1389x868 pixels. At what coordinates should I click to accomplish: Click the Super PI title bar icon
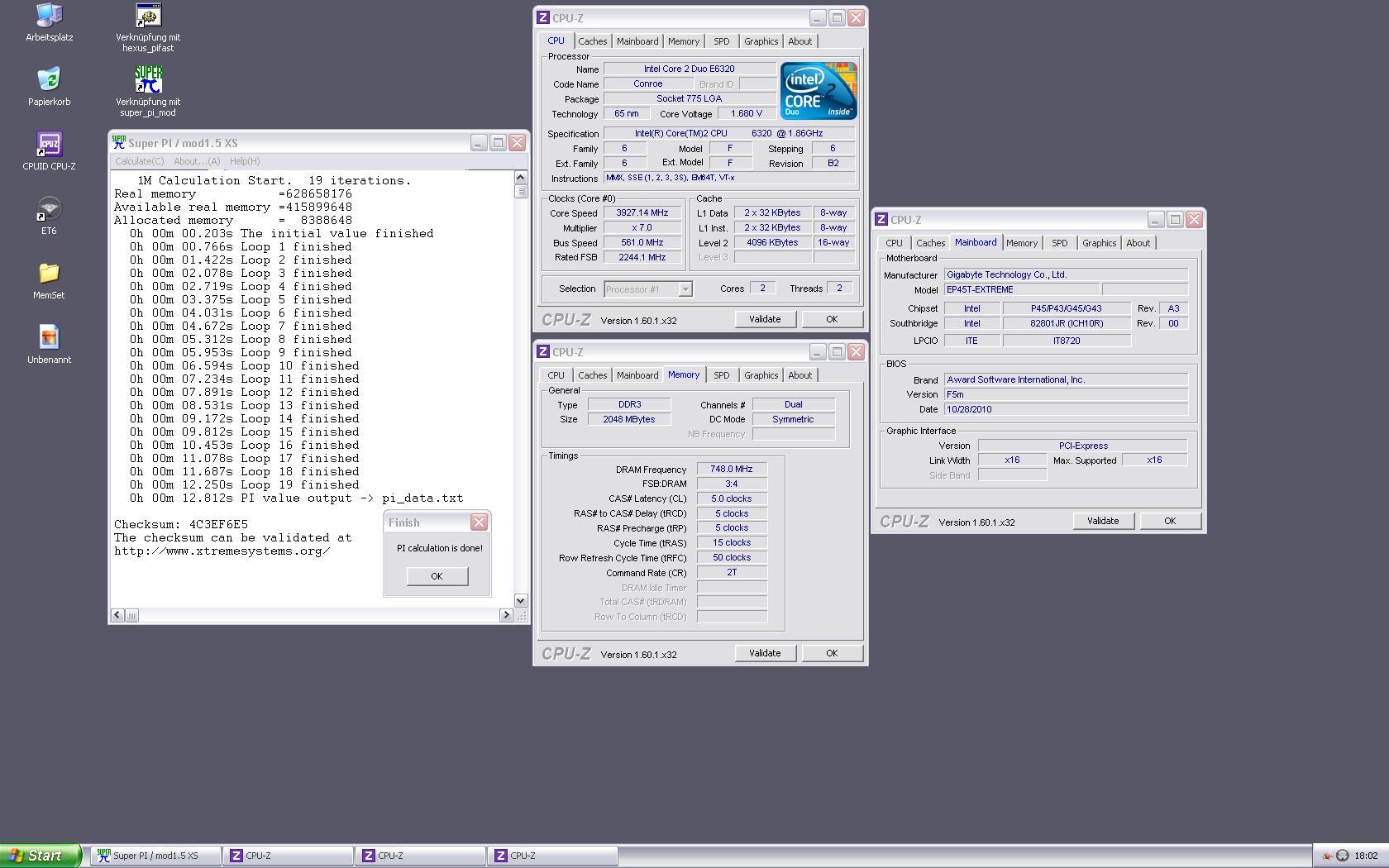119,142
